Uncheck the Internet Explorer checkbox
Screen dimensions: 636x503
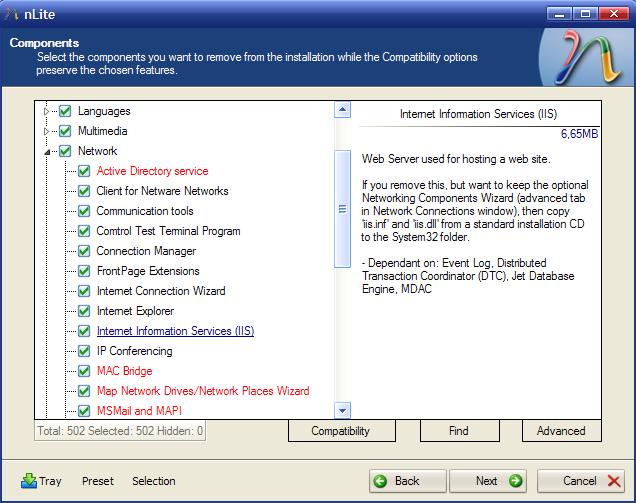click(x=84, y=311)
